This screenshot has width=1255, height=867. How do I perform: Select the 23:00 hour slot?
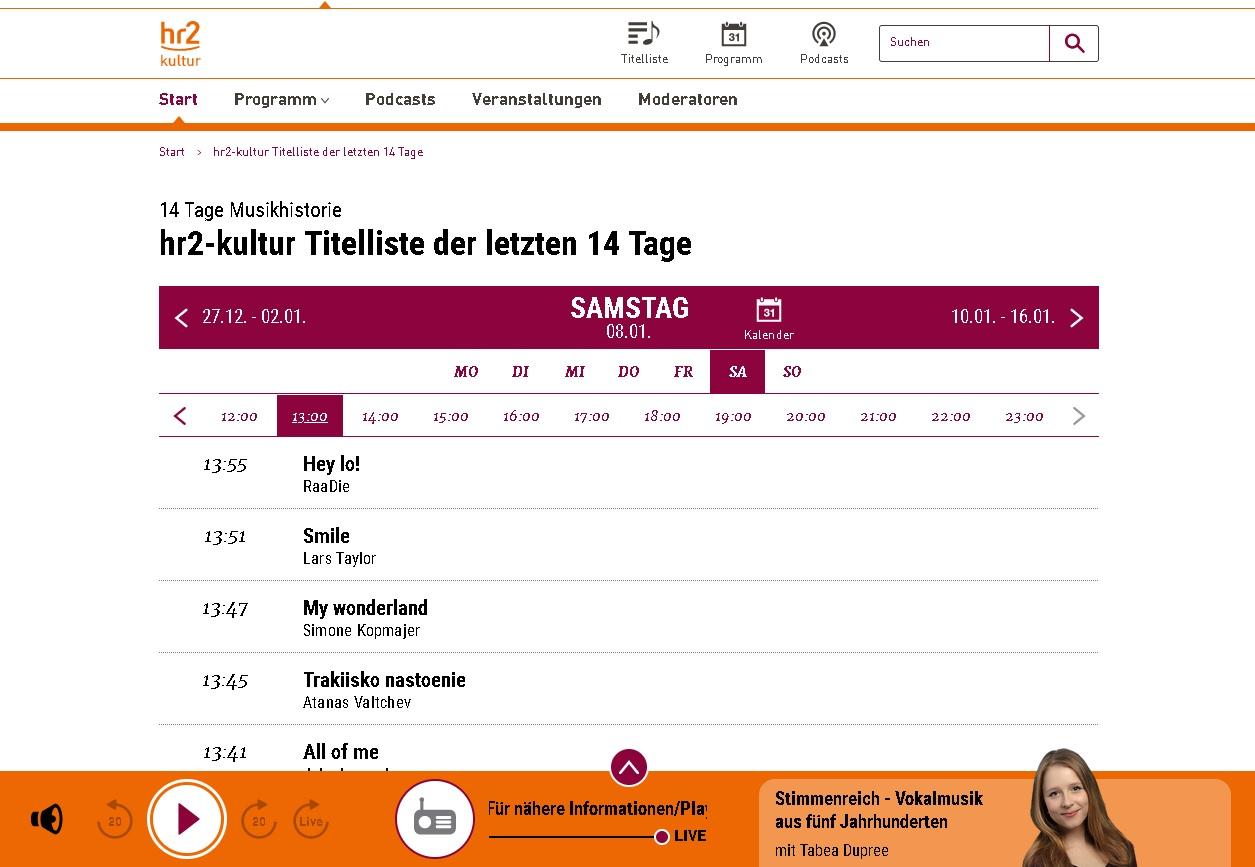1024,416
